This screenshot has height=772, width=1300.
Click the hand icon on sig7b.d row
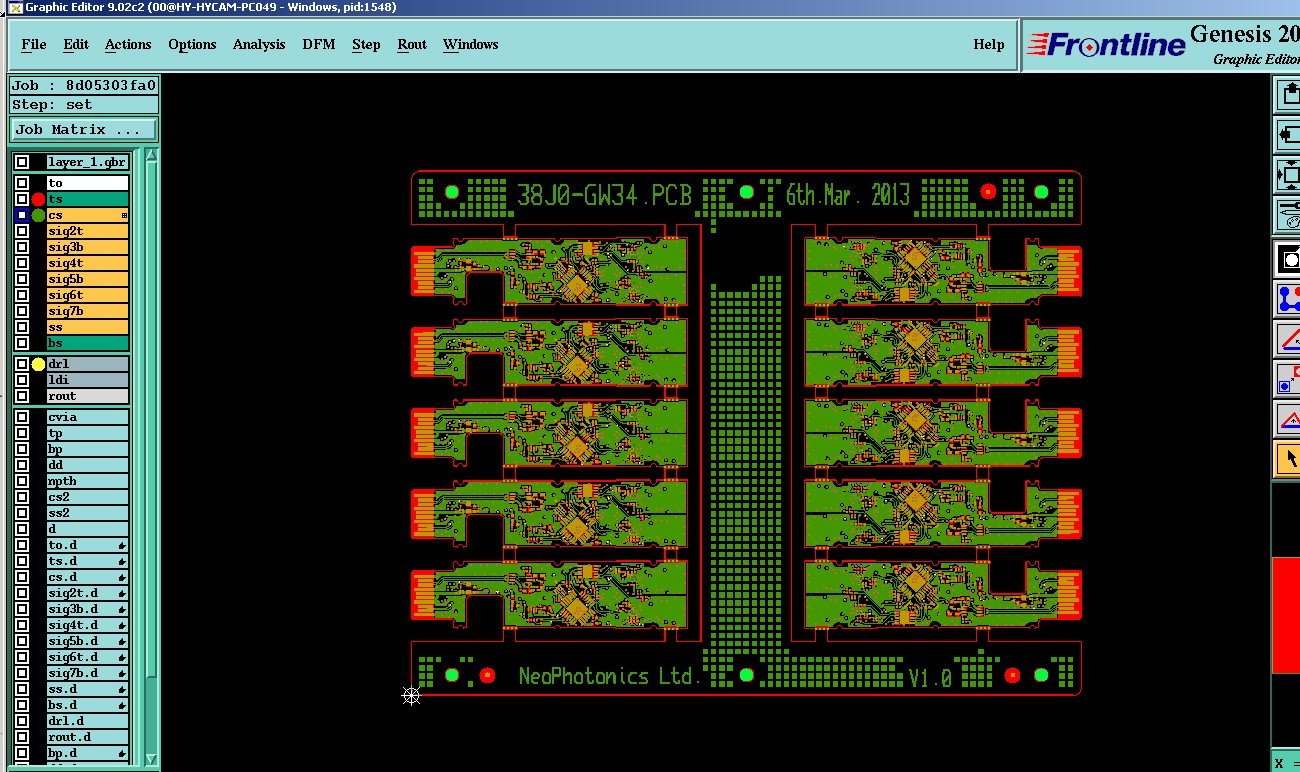click(122, 673)
